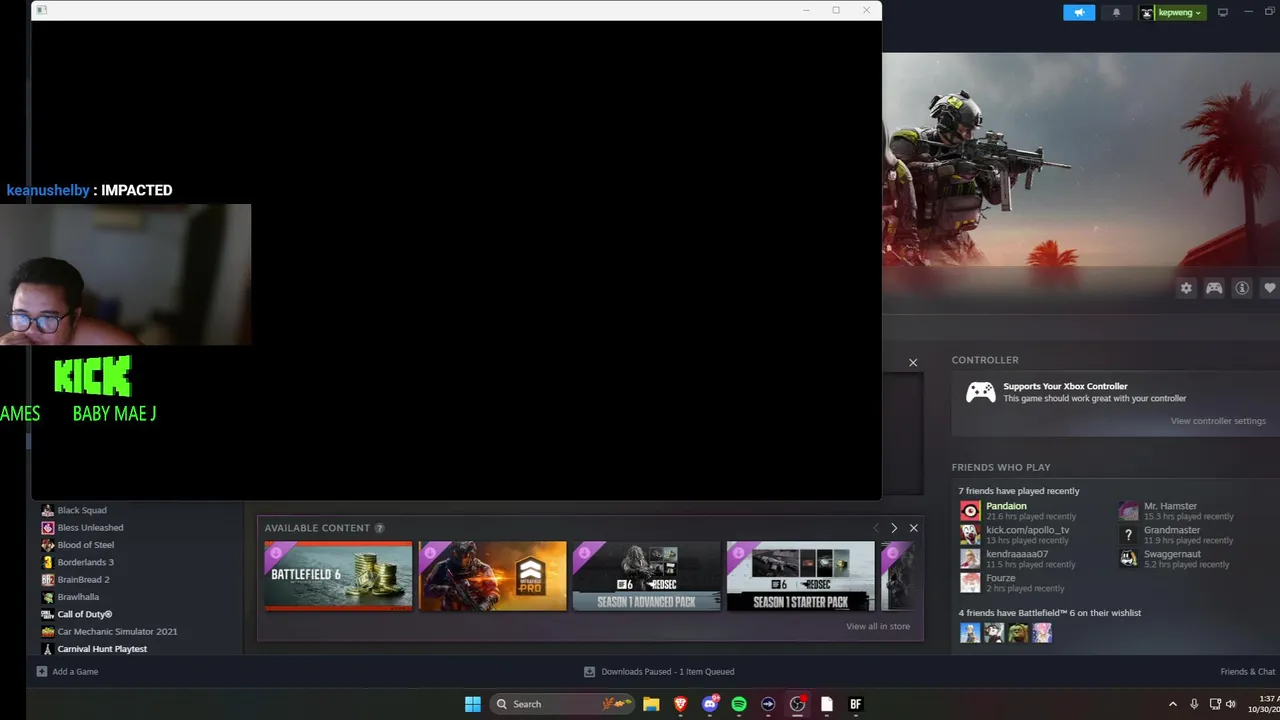Add game to favorites with heart icon

pos(1270,288)
